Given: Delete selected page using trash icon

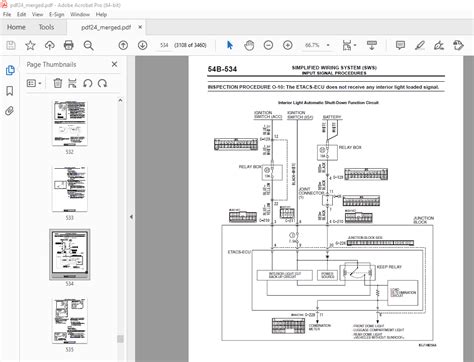Looking at the screenshot, I should [x=58, y=83].
